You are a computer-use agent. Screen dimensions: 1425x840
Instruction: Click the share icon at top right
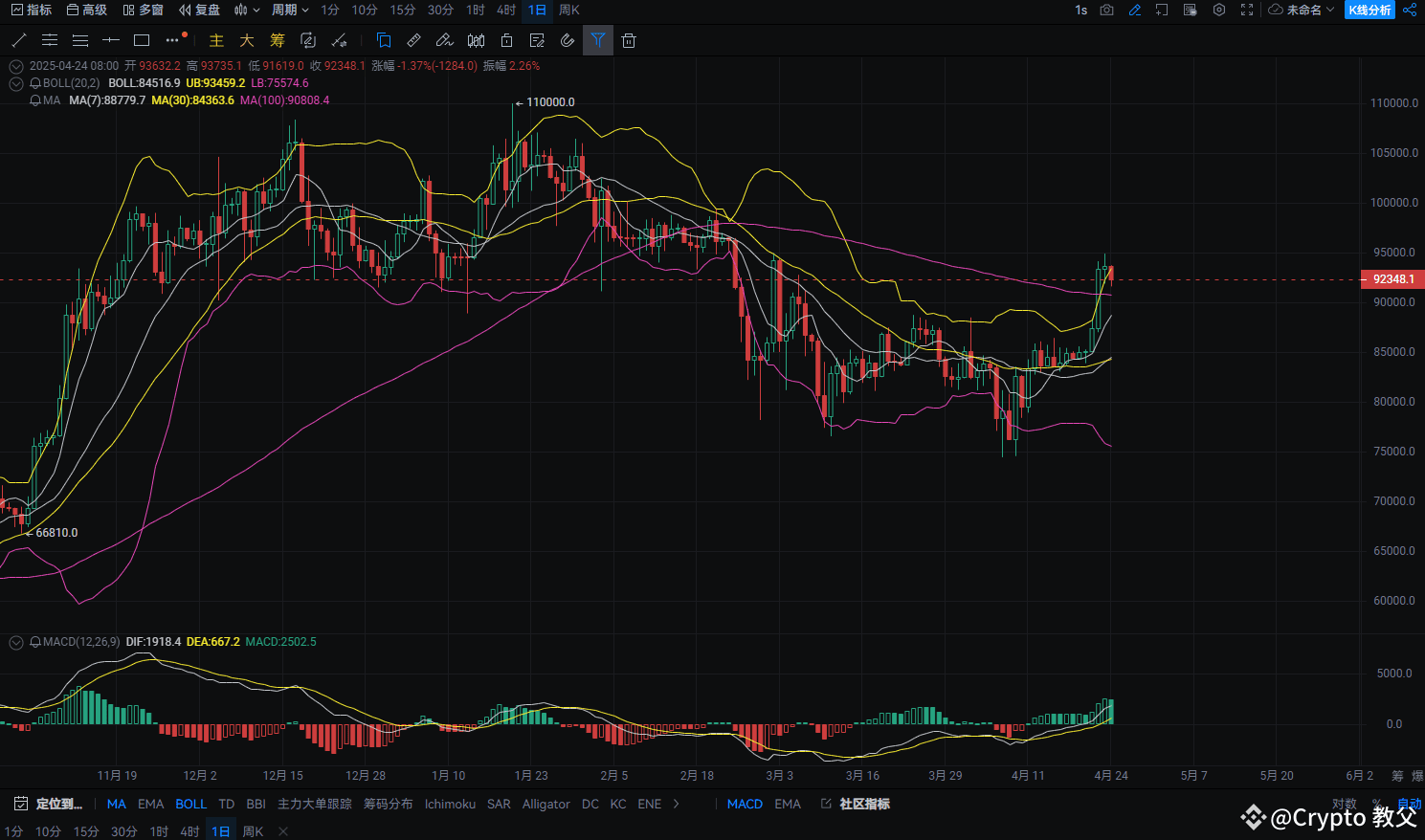point(1410,10)
